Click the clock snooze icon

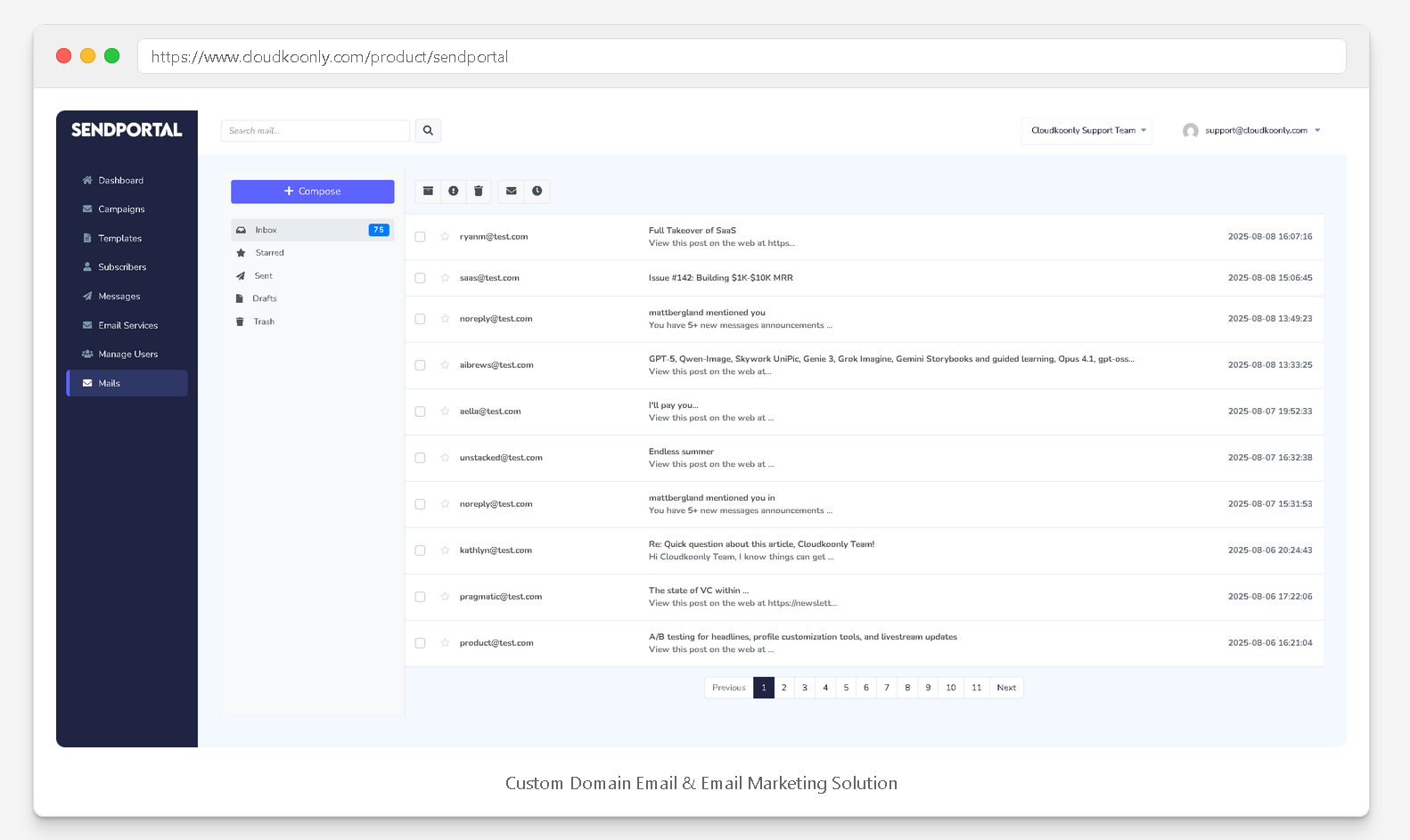point(537,191)
